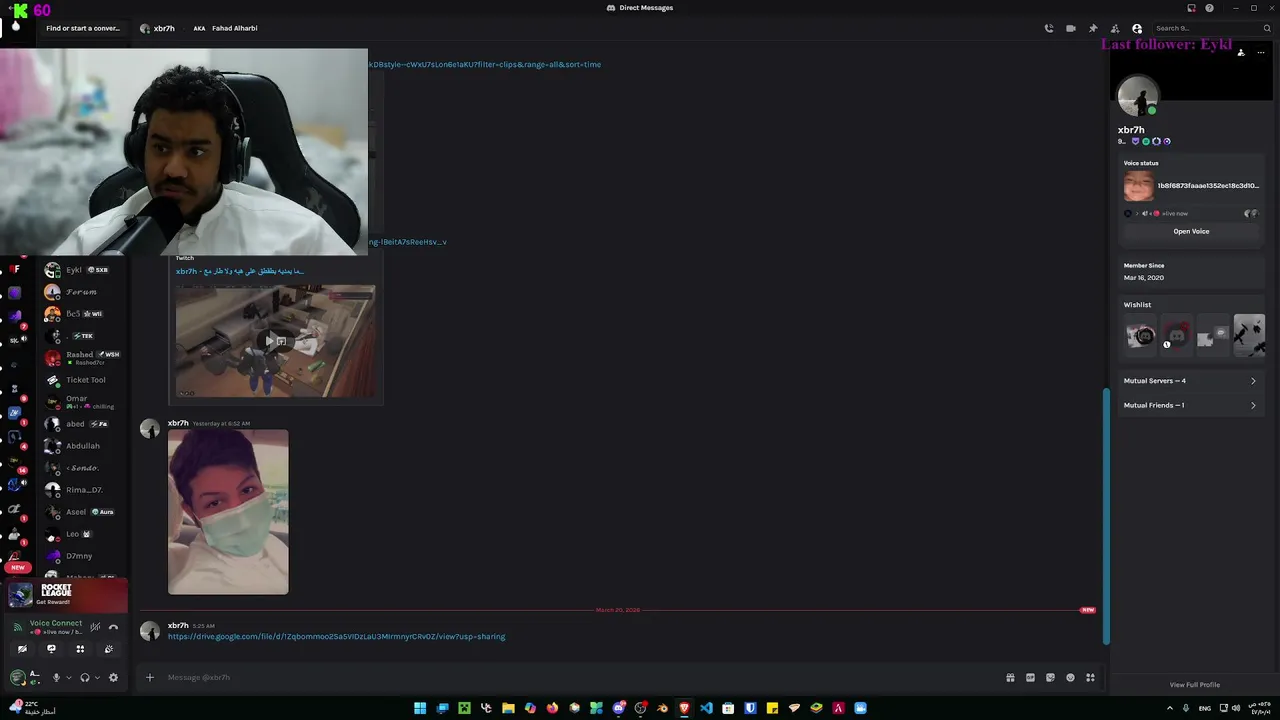Click the friend icon on profile banner

point(1241,53)
